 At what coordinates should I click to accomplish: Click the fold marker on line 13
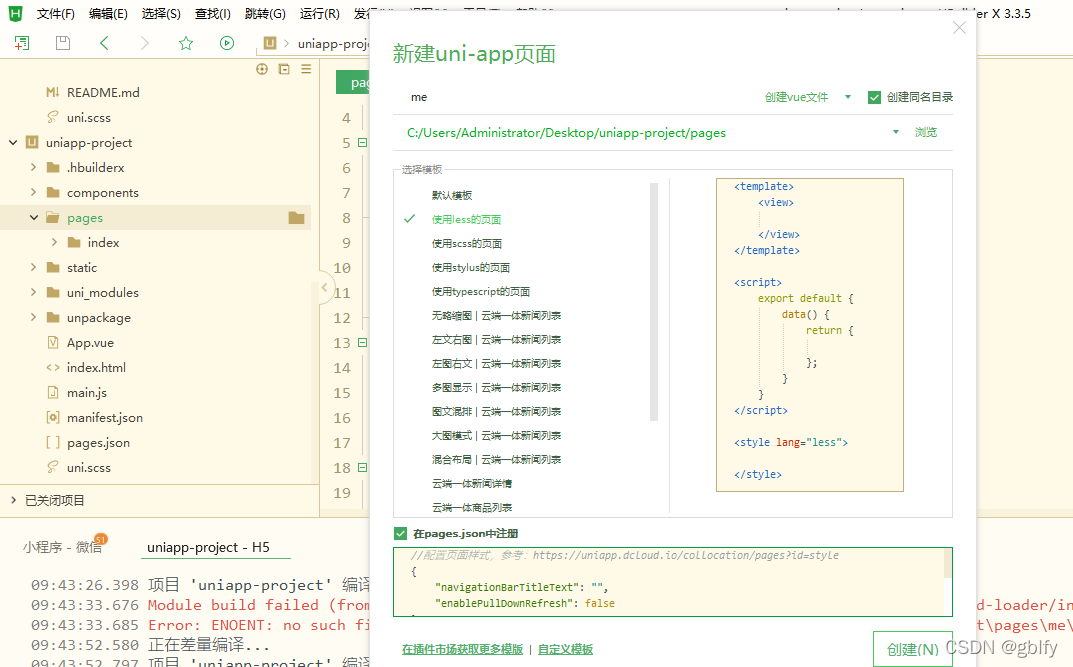[x=363, y=342]
